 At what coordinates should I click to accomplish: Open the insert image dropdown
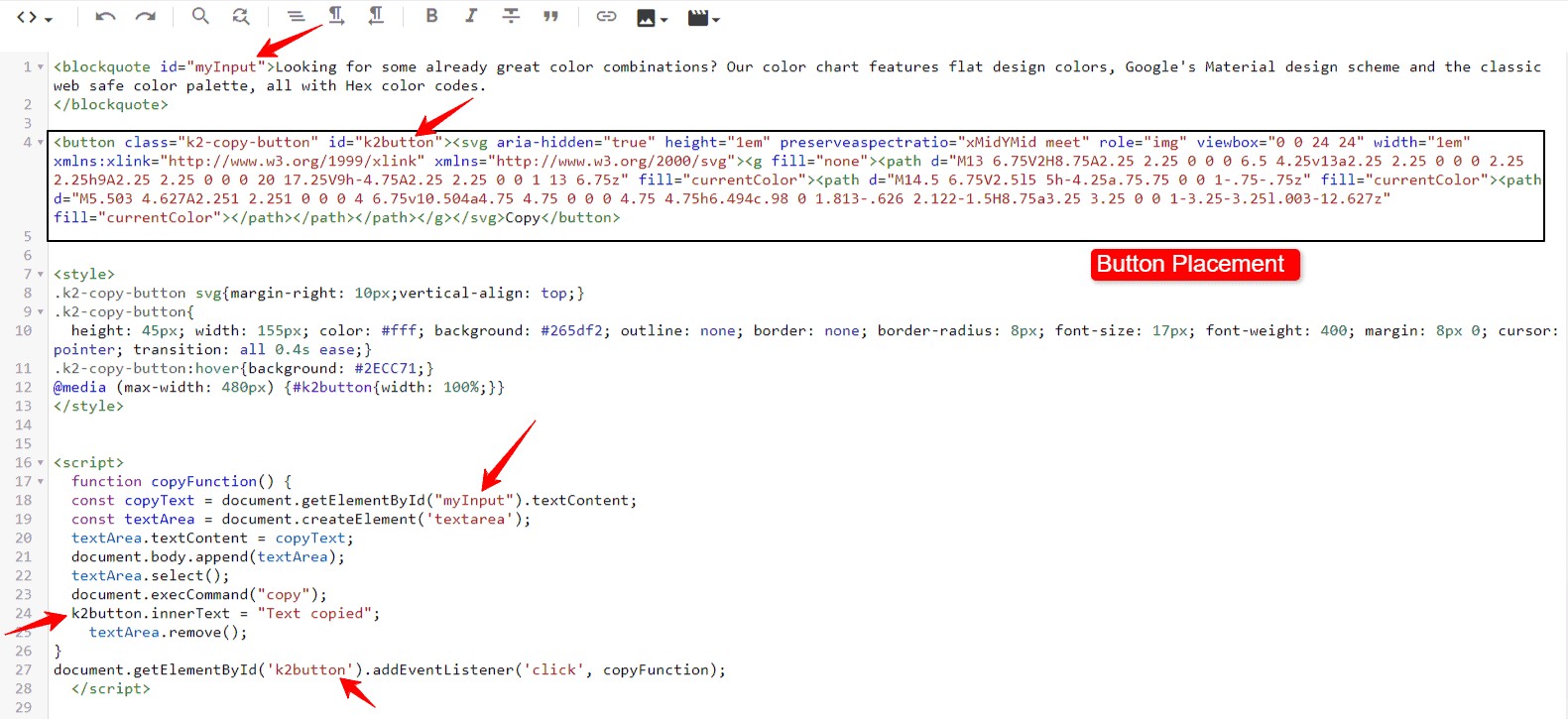pyautogui.click(x=652, y=18)
